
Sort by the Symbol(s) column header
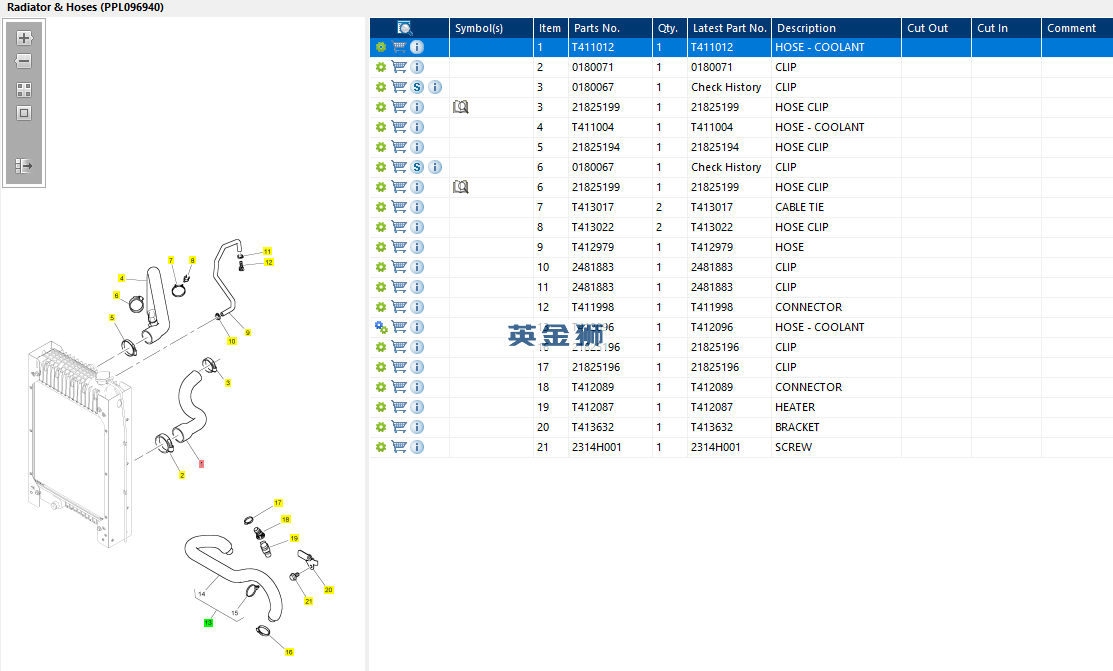491,28
